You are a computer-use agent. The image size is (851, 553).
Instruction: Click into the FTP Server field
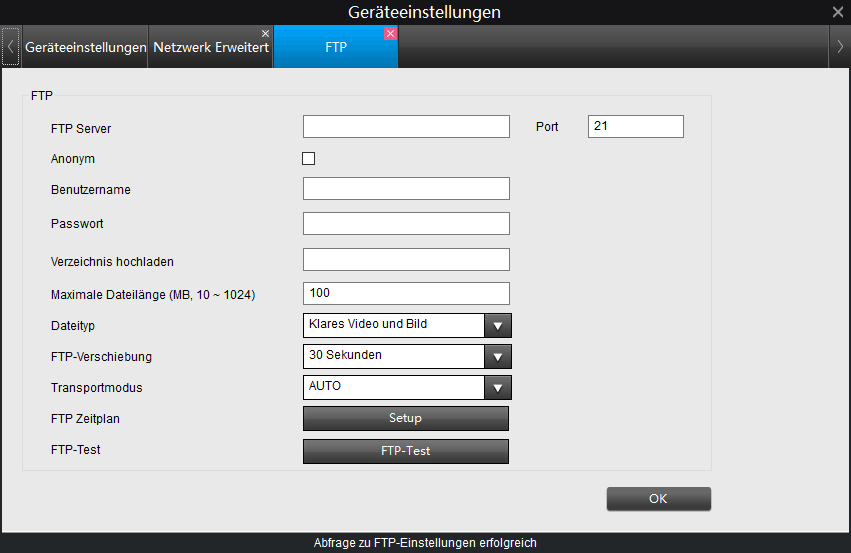click(406, 126)
